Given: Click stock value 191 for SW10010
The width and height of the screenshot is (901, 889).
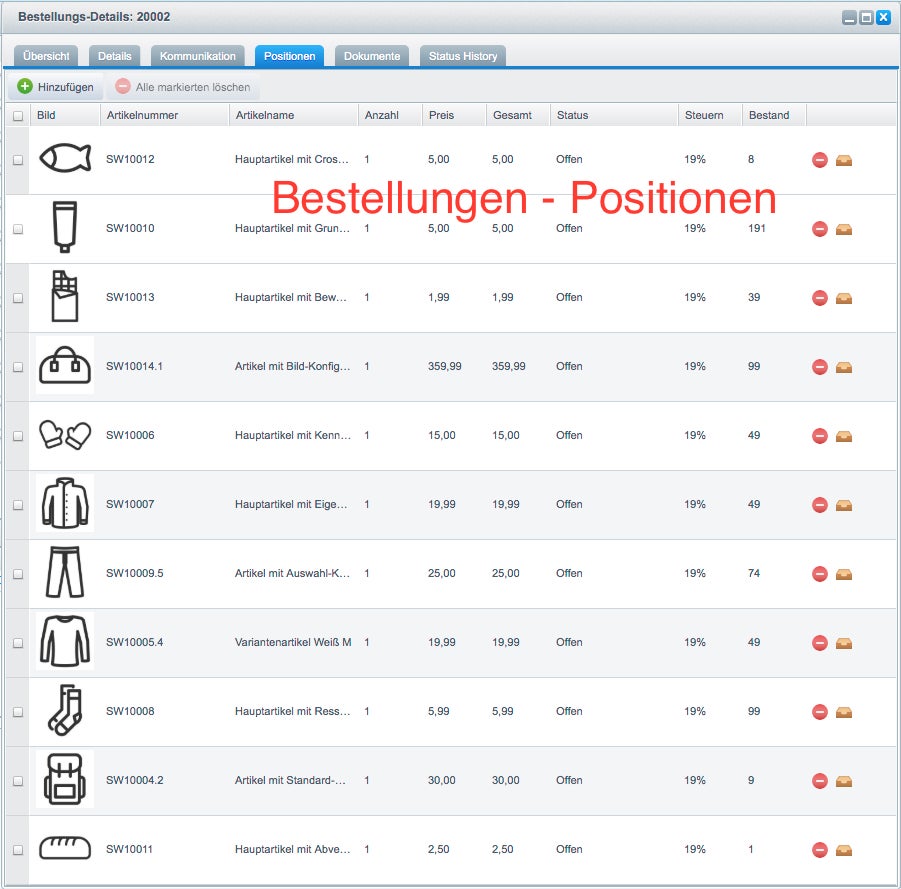Looking at the screenshot, I should click(x=757, y=228).
